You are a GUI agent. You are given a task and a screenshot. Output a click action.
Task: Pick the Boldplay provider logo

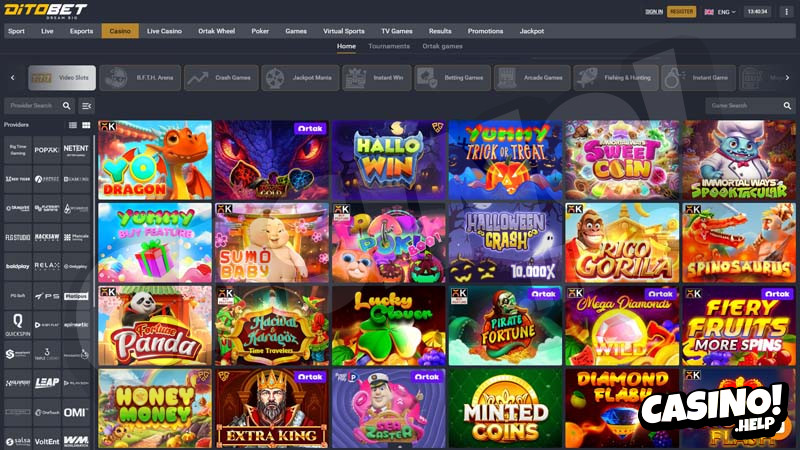(x=18, y=266)
